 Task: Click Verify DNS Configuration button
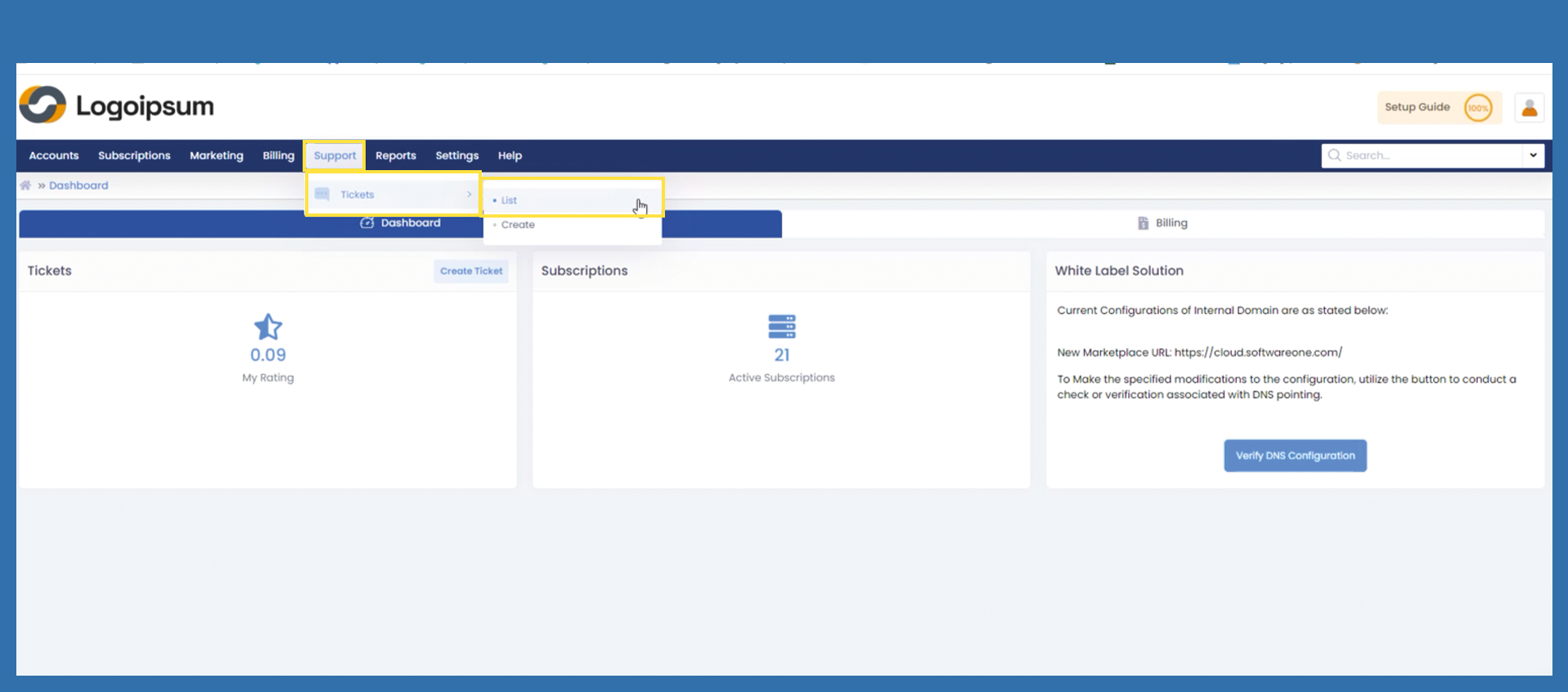point(1294,456)
